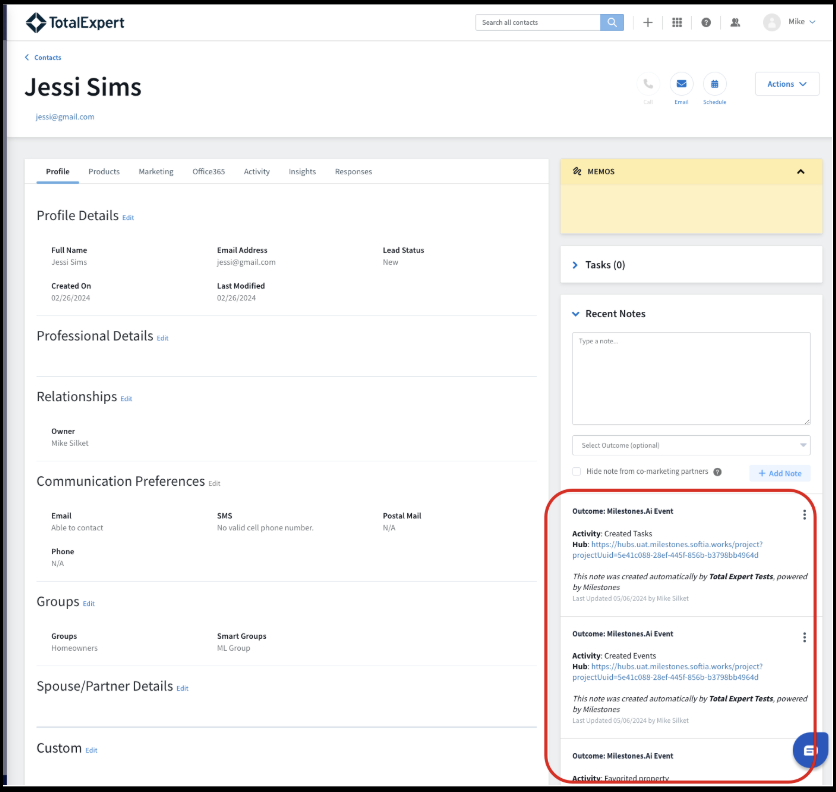Click the Lead Status value New
The image size is (836, 792).
pyautogui.click(x=390, y=262)
